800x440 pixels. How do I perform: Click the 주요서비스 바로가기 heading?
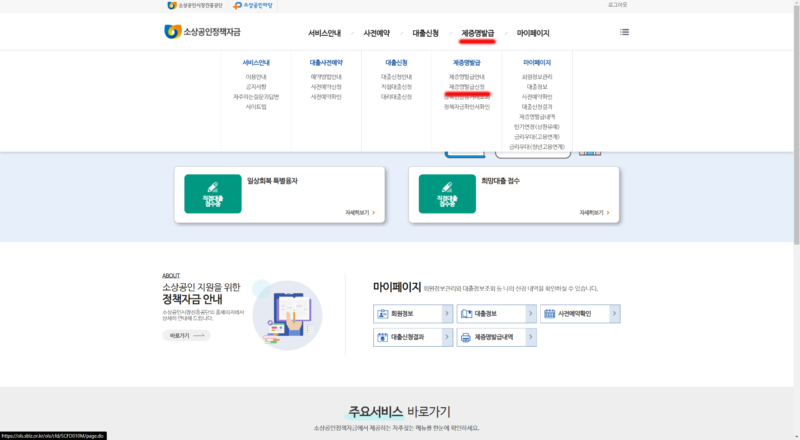click(x=399, y=411)
